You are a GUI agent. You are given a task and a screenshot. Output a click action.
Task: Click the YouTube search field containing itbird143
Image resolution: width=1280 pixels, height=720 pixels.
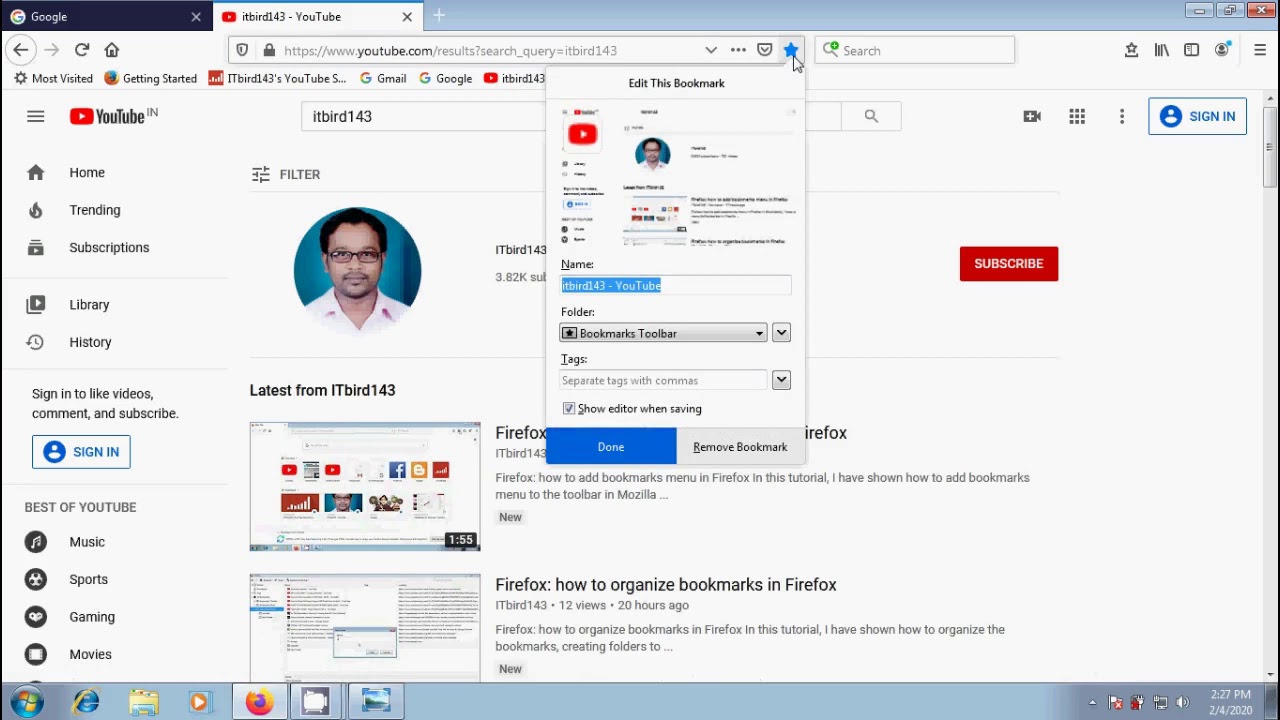(x=425, y=116)
